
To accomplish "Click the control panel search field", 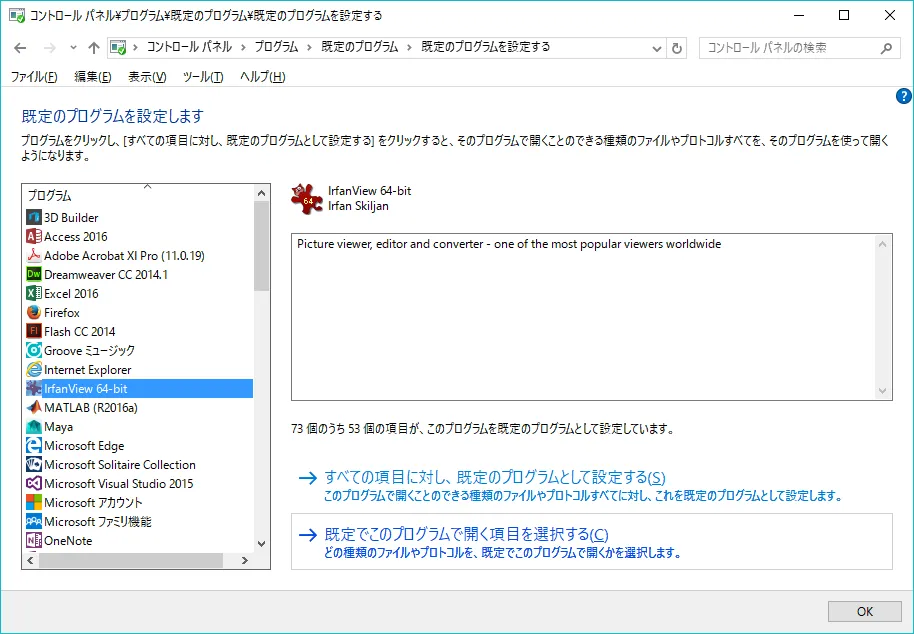I will (x=790, y=48).
